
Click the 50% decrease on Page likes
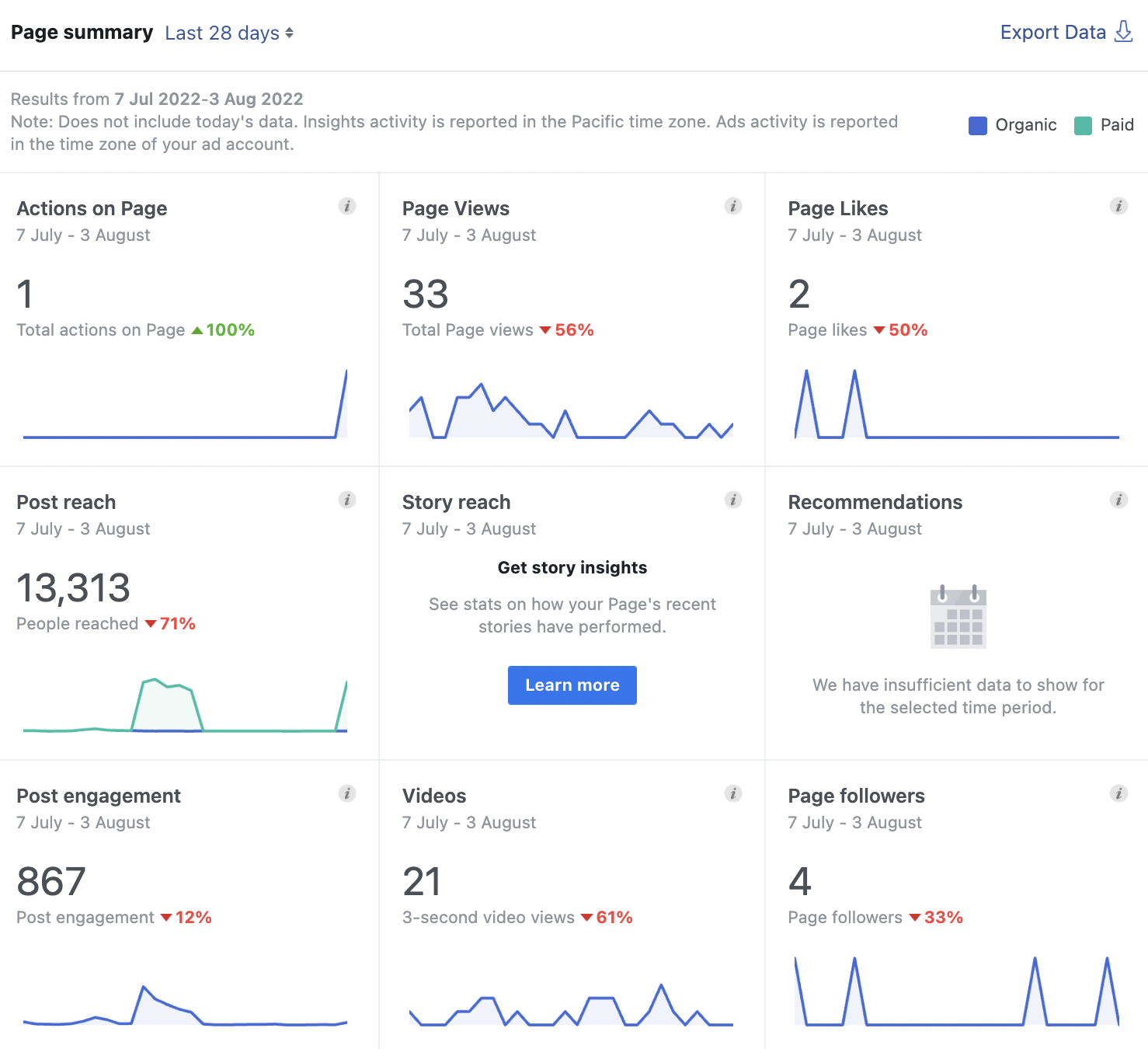tap(901, 329)
